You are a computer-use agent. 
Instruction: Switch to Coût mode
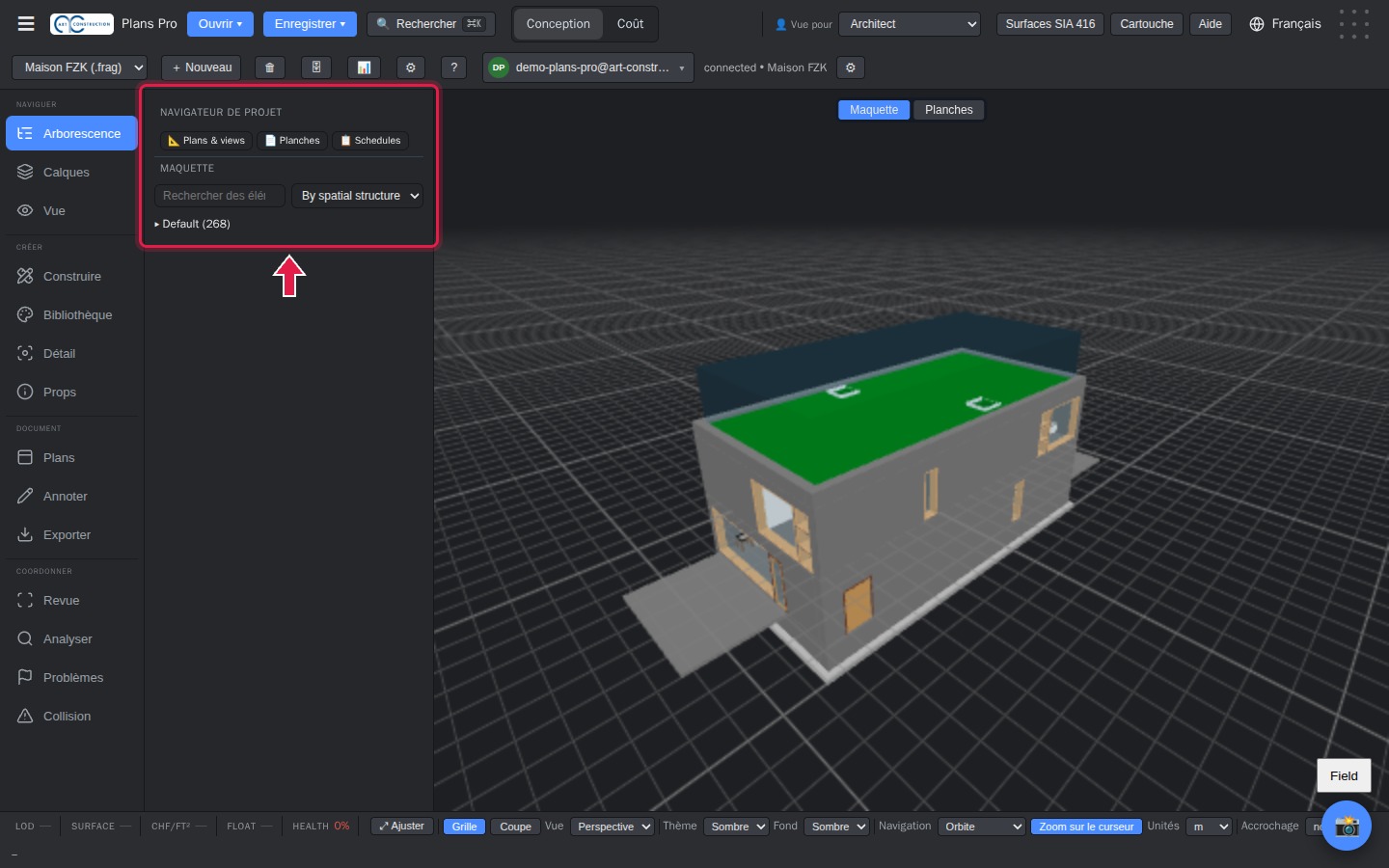tap(630, 24)
